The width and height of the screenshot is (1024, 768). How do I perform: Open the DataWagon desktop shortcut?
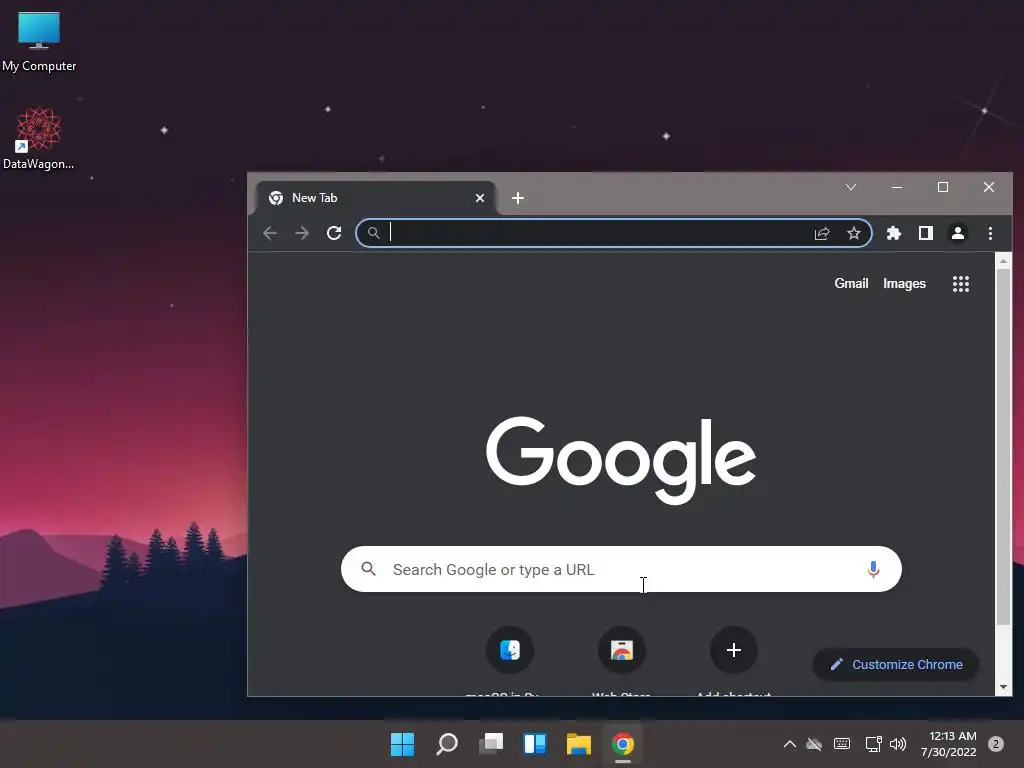[x=39, y=138]
